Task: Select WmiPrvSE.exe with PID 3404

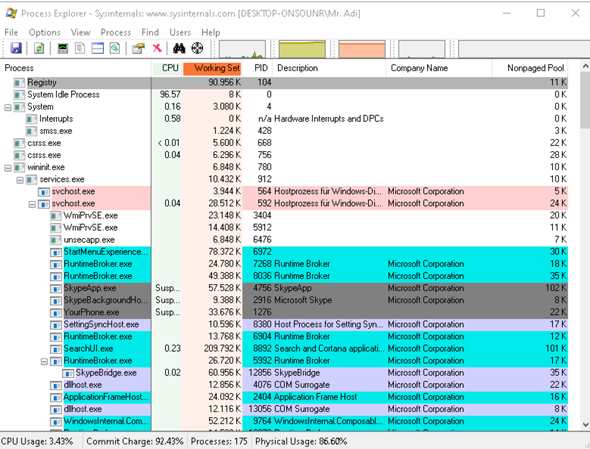Action: pyautogui.click(x=284, y=215)
